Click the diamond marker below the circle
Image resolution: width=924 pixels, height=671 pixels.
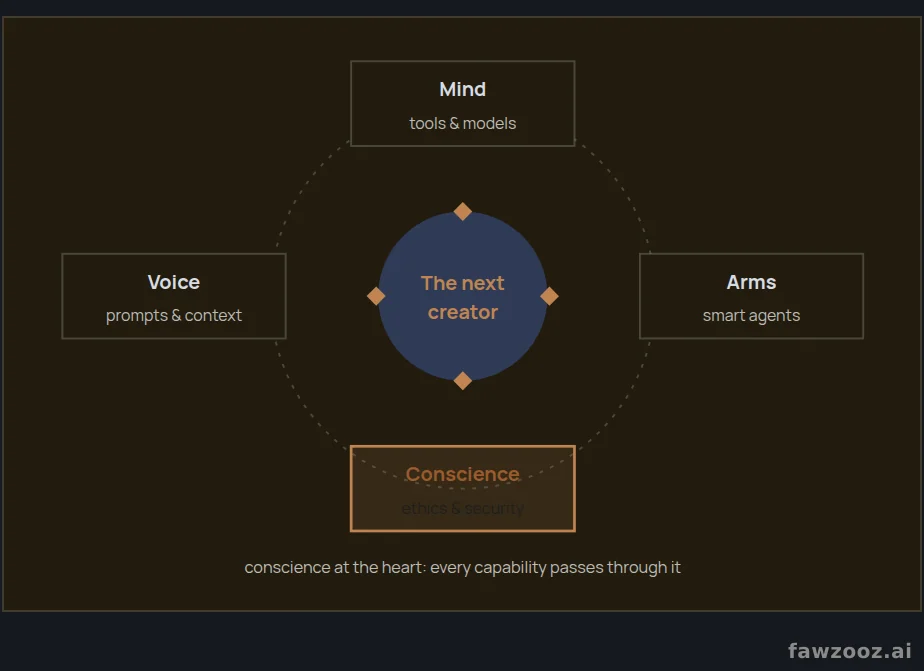click(463, 381)
